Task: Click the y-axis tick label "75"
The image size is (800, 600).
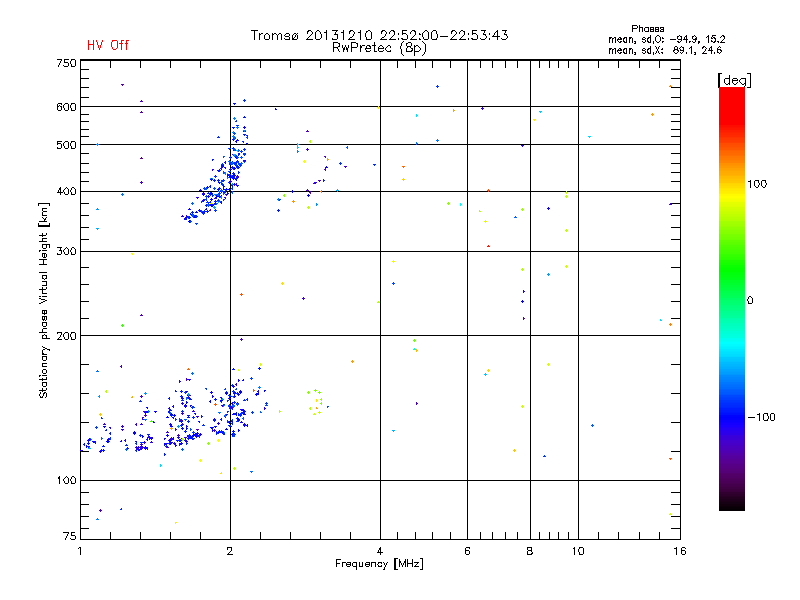Action: click(70, 536)
